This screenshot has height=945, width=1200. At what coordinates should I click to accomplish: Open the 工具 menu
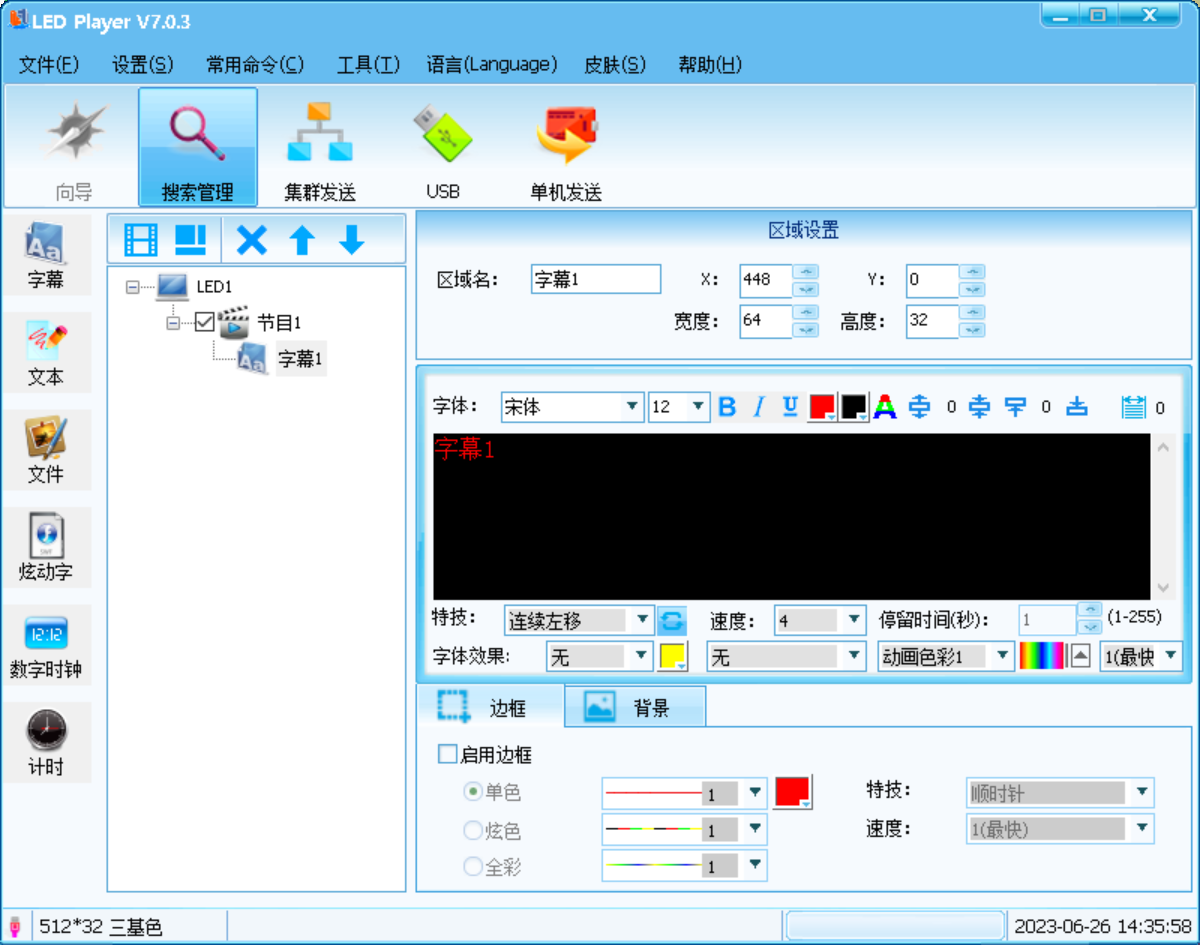[368, 64]
